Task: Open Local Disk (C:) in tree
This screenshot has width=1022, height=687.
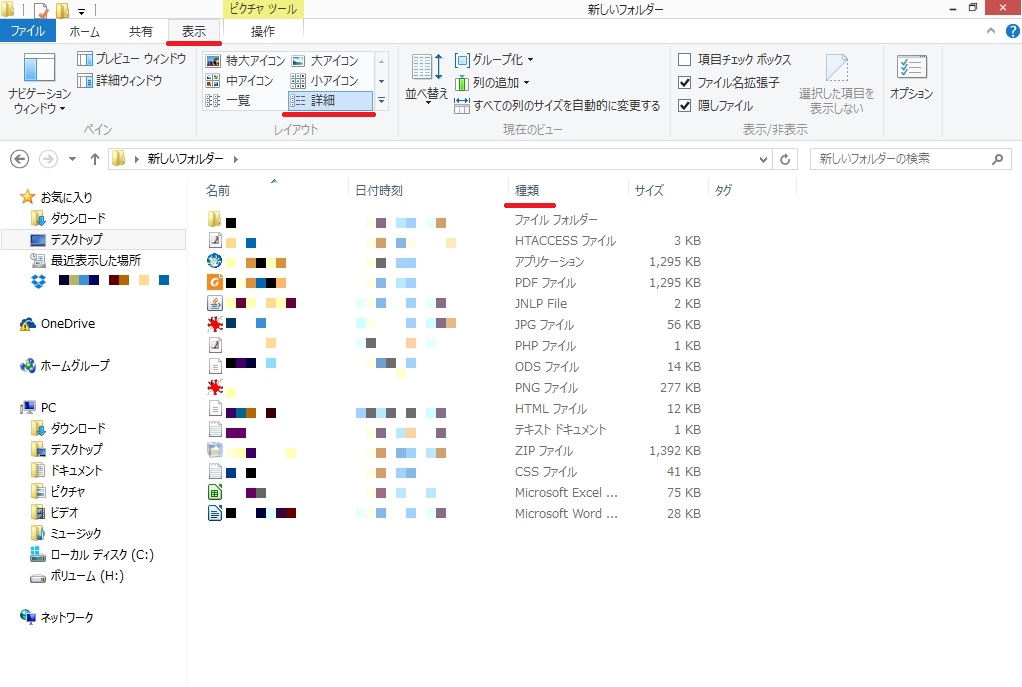Action: coord(92,555)
